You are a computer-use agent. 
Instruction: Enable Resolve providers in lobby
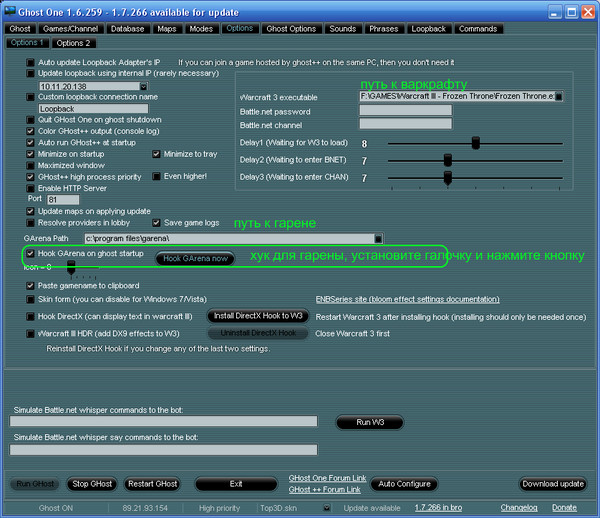(x=30, y=223)
